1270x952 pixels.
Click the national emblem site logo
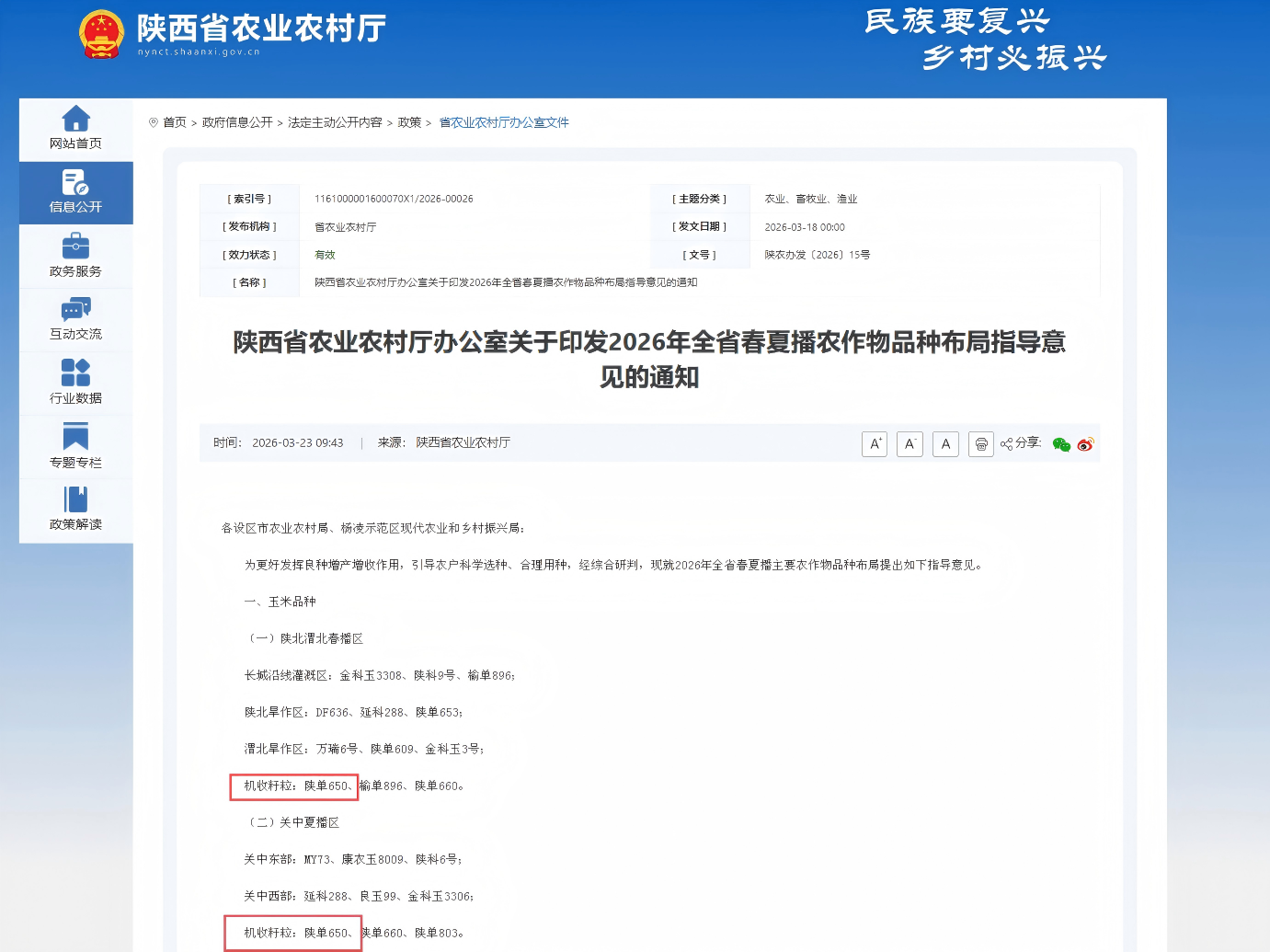101,34
